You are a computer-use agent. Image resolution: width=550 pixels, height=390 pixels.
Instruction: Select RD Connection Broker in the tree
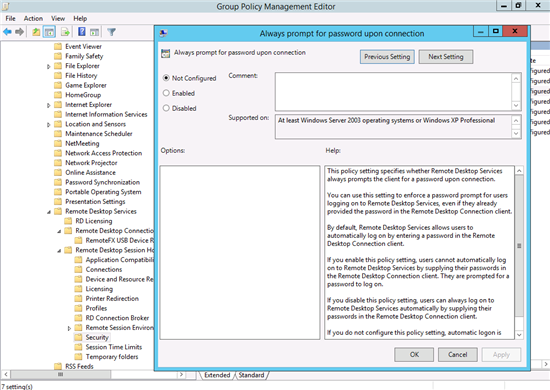117,318
